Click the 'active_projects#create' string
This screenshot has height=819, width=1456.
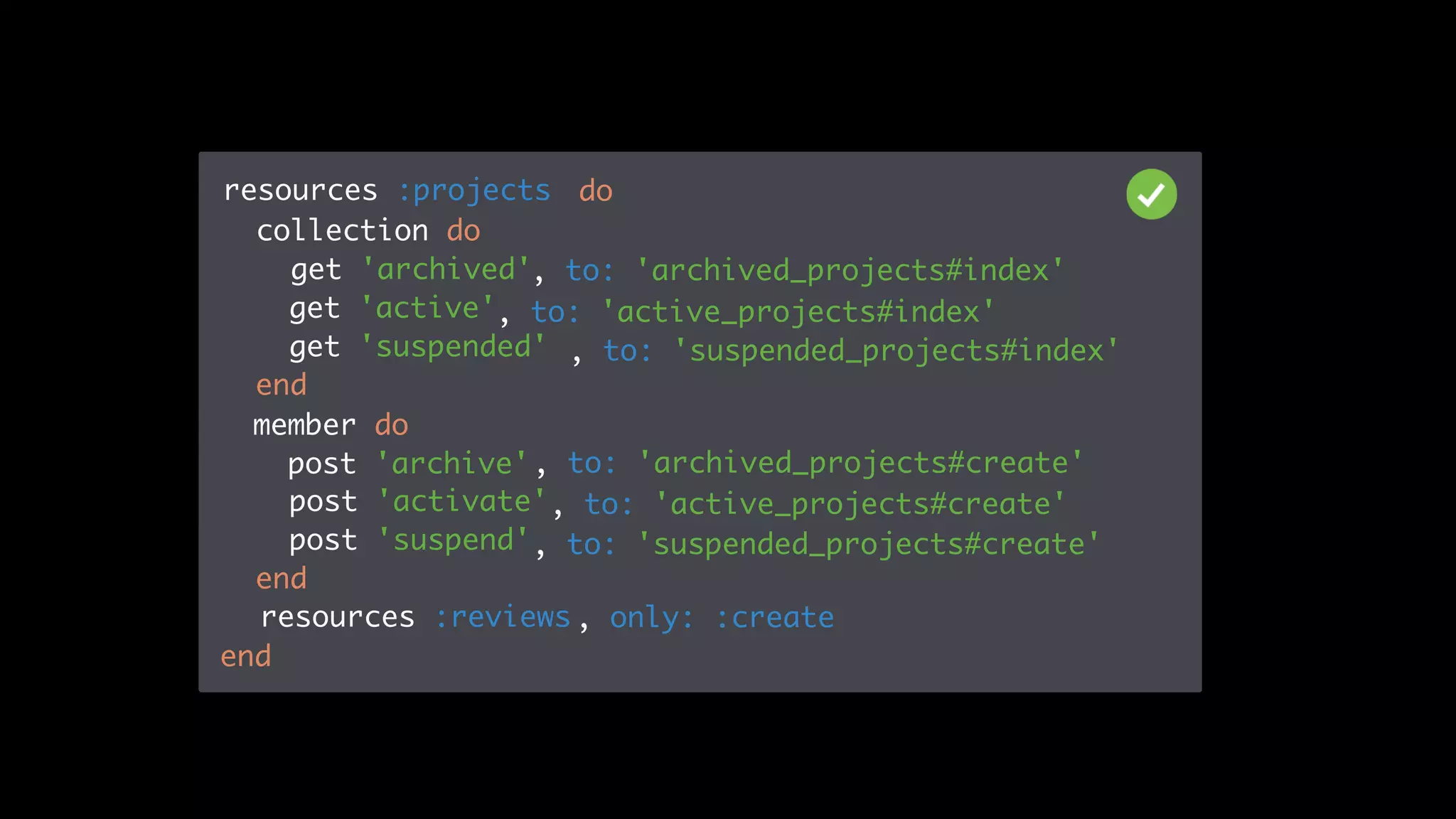click(860, 505)
